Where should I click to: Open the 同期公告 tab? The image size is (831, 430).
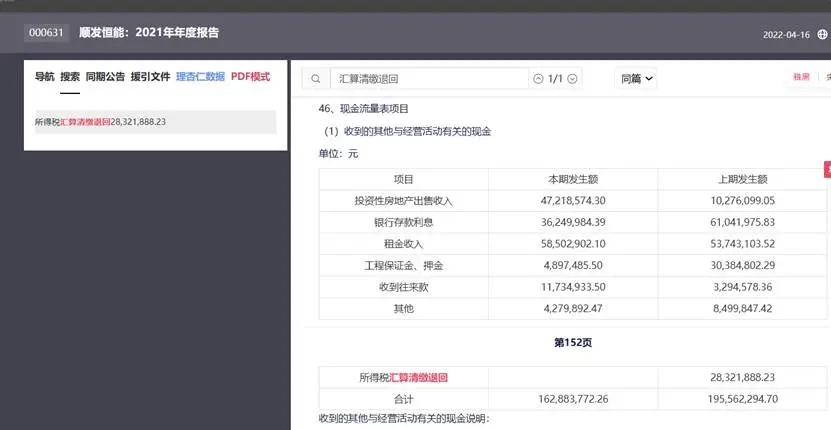[105, 77]
